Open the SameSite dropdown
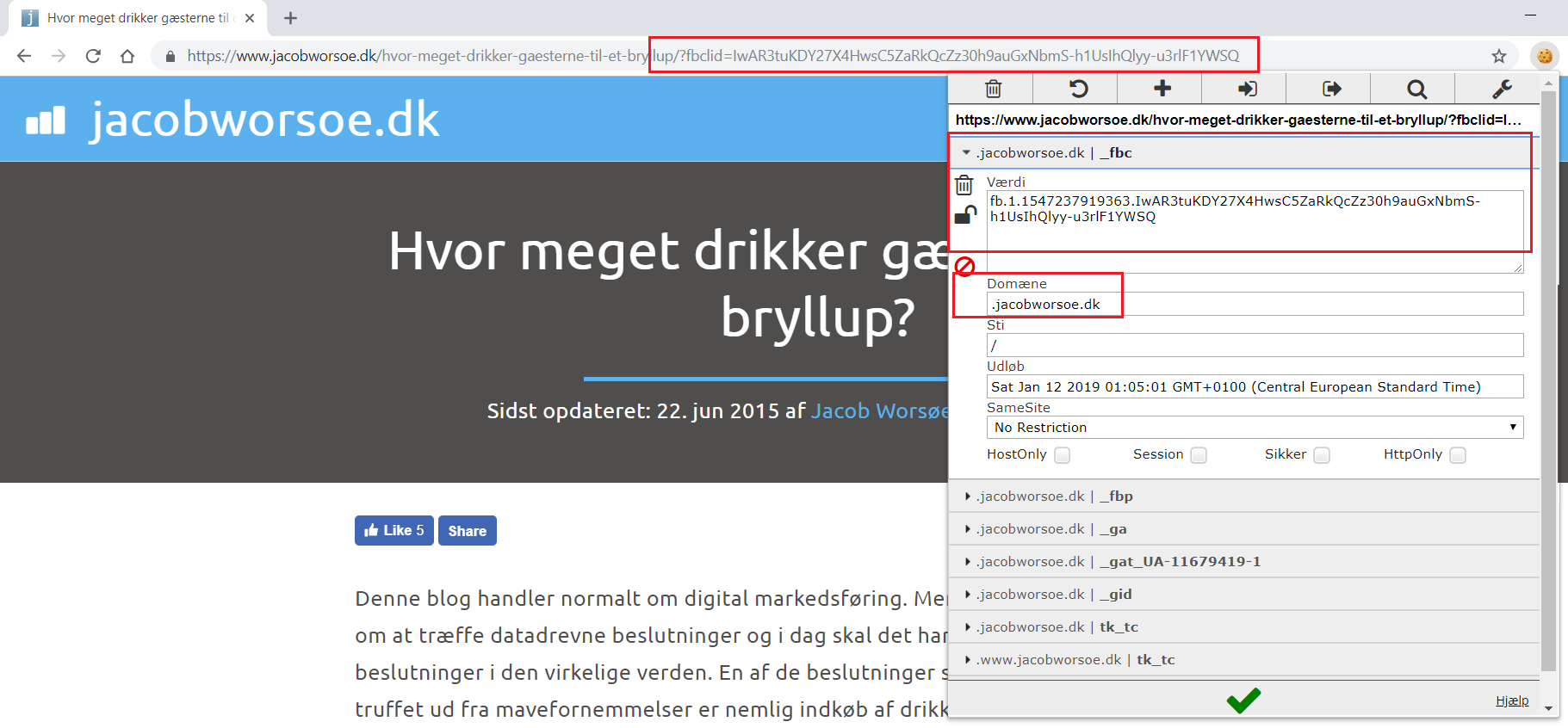 [x=1254, y=428]
